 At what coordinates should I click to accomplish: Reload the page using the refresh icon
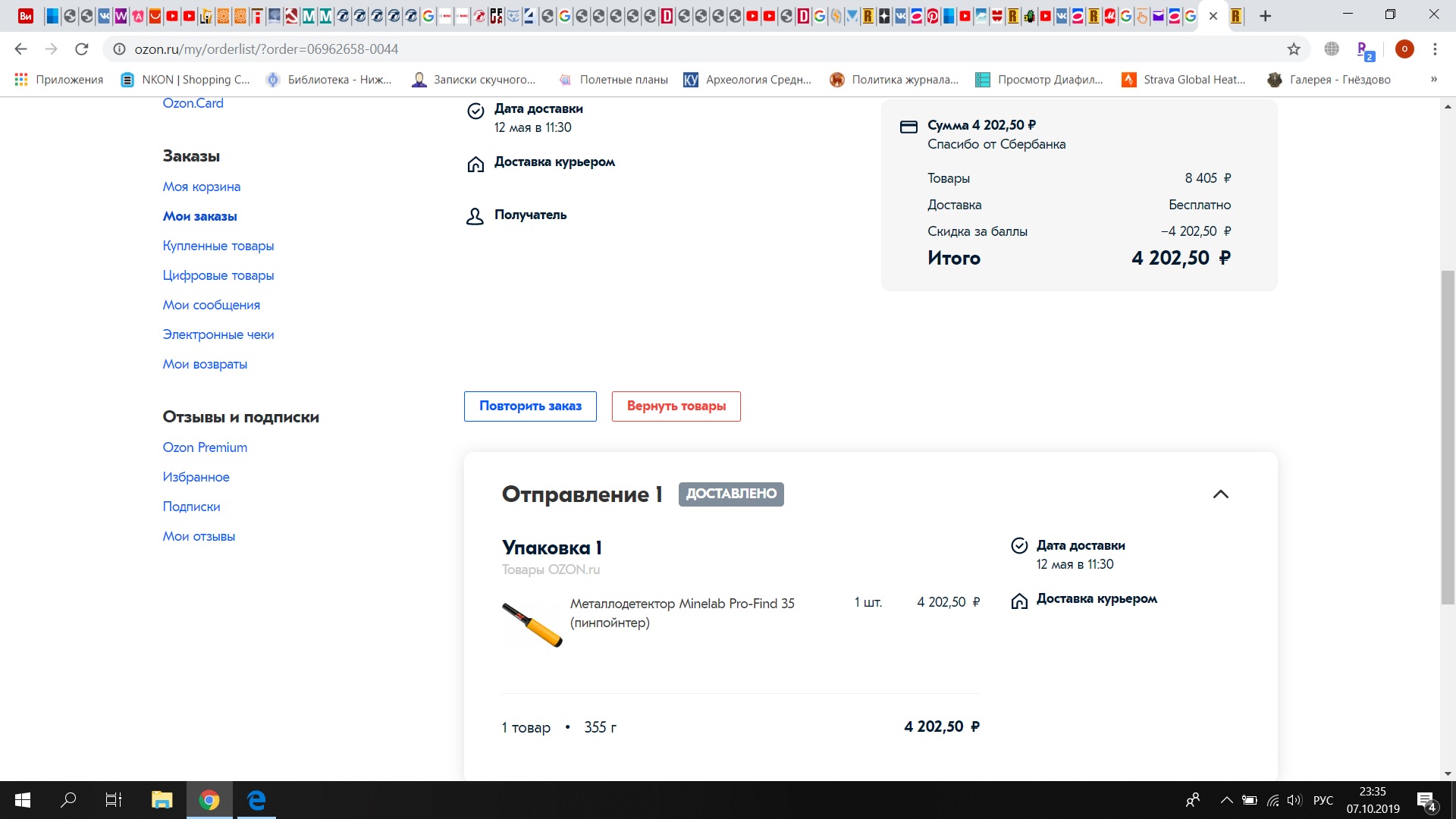click(81, 49)
